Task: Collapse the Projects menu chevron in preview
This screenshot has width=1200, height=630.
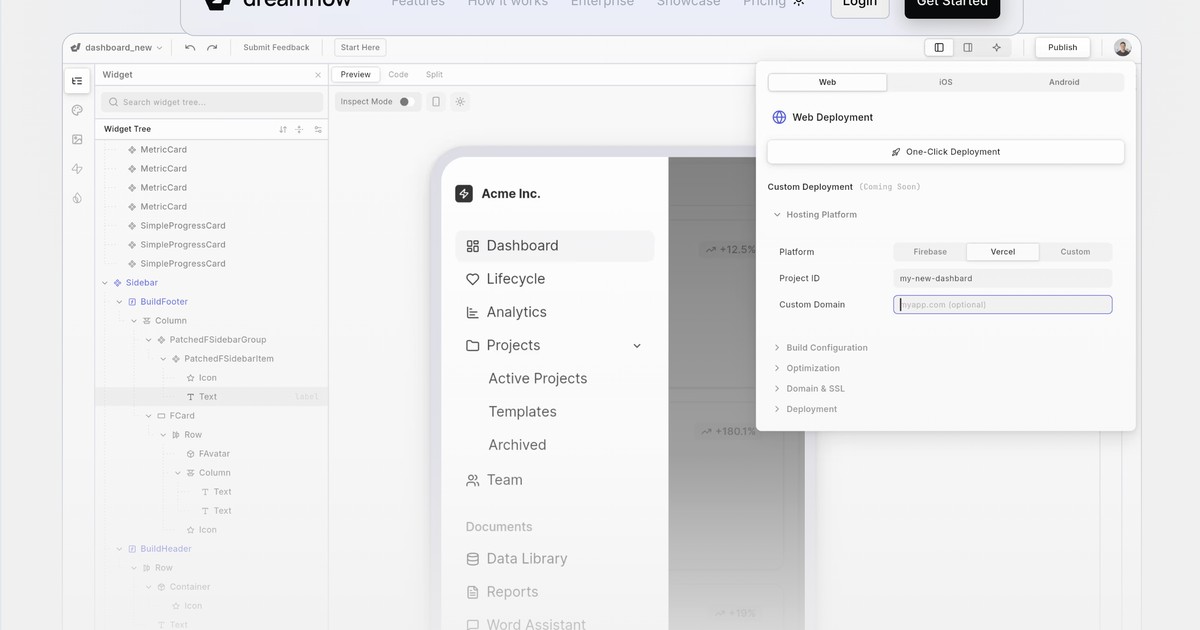Action: tap(637, 346)
